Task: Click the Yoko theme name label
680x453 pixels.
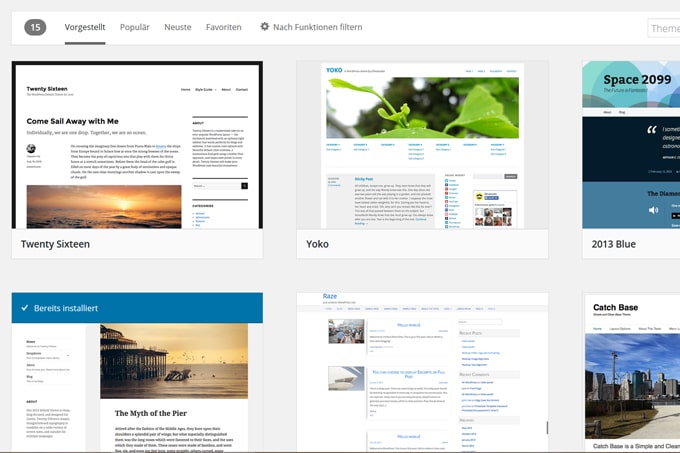Action: coord(318,243)
